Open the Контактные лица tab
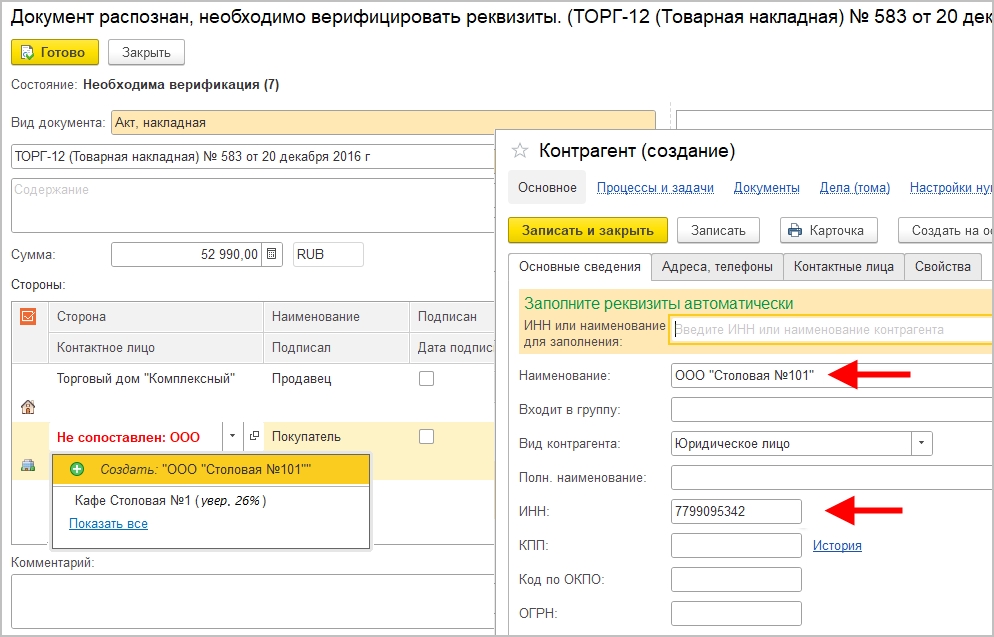The width and height of the screenshot is (994, 637). click(x=844, y=267)
